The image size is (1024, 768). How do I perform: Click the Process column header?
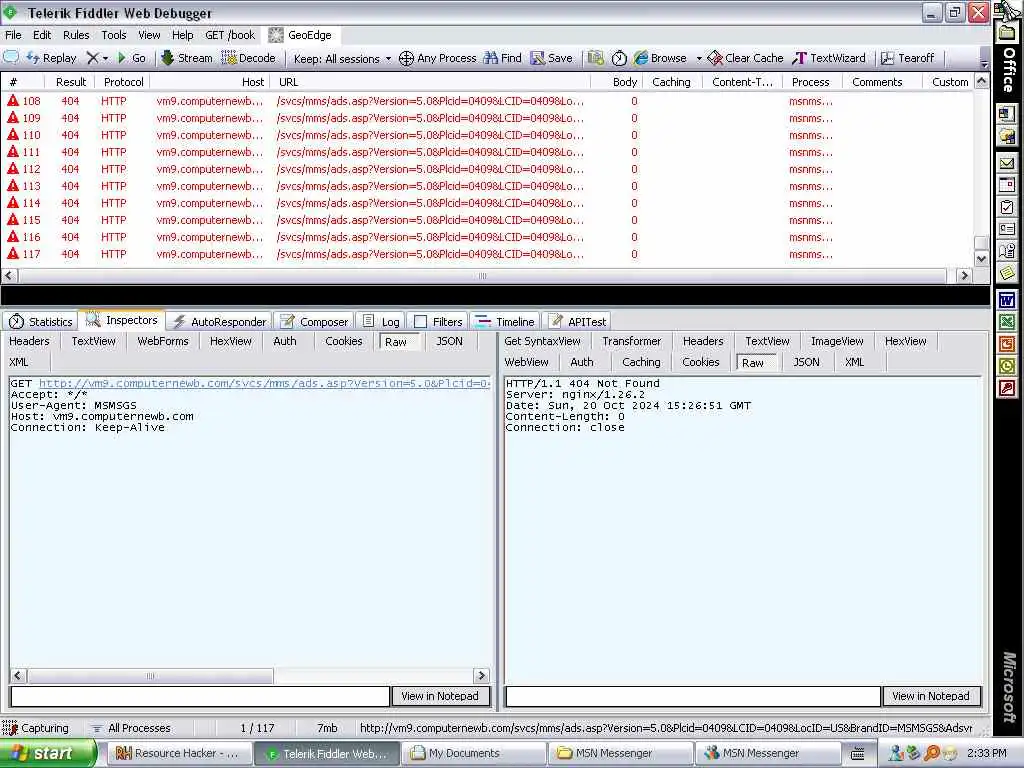pyautogui.click(x=810, y=82)
